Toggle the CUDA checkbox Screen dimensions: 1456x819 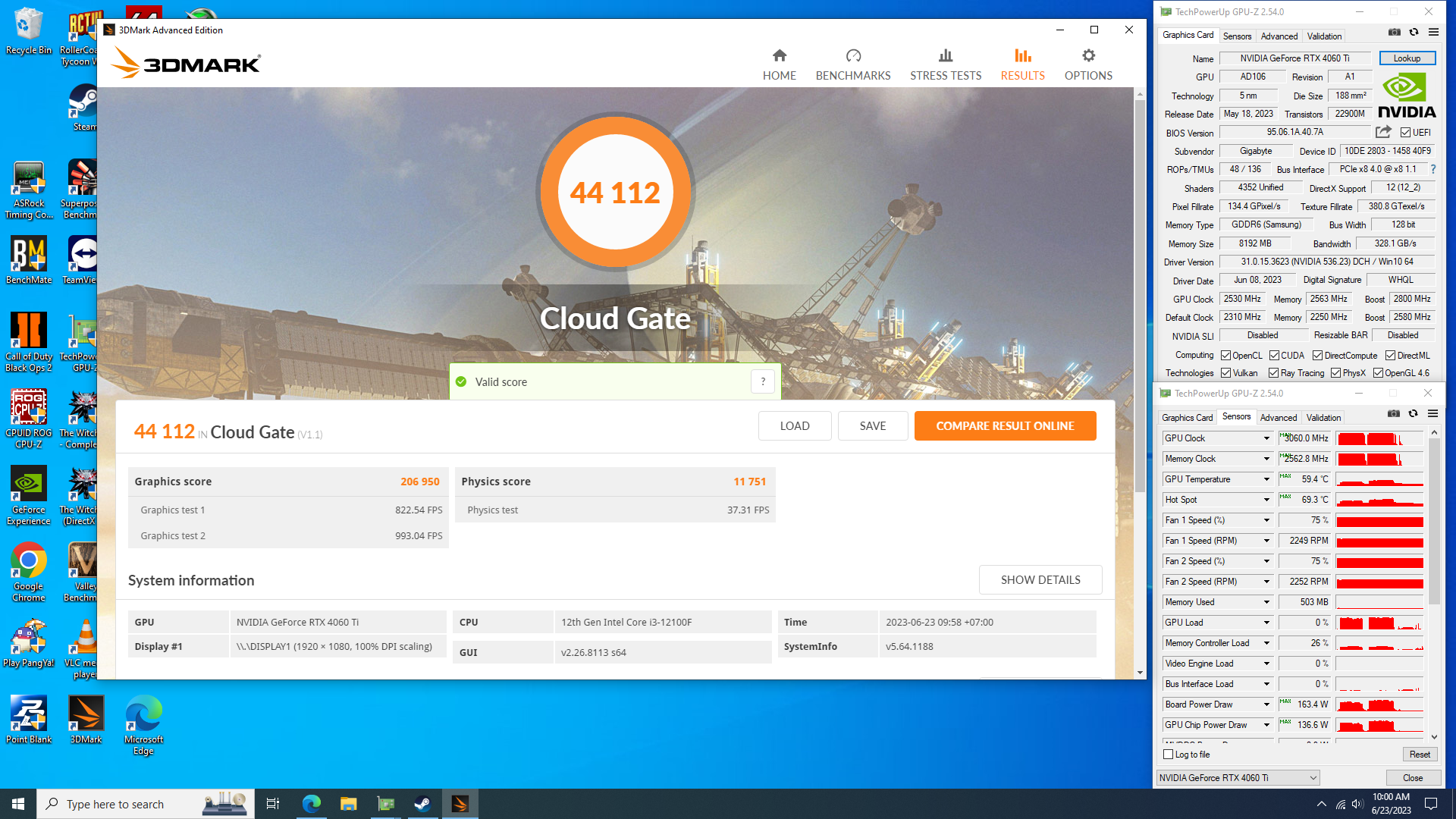[x=1274, y=356]
